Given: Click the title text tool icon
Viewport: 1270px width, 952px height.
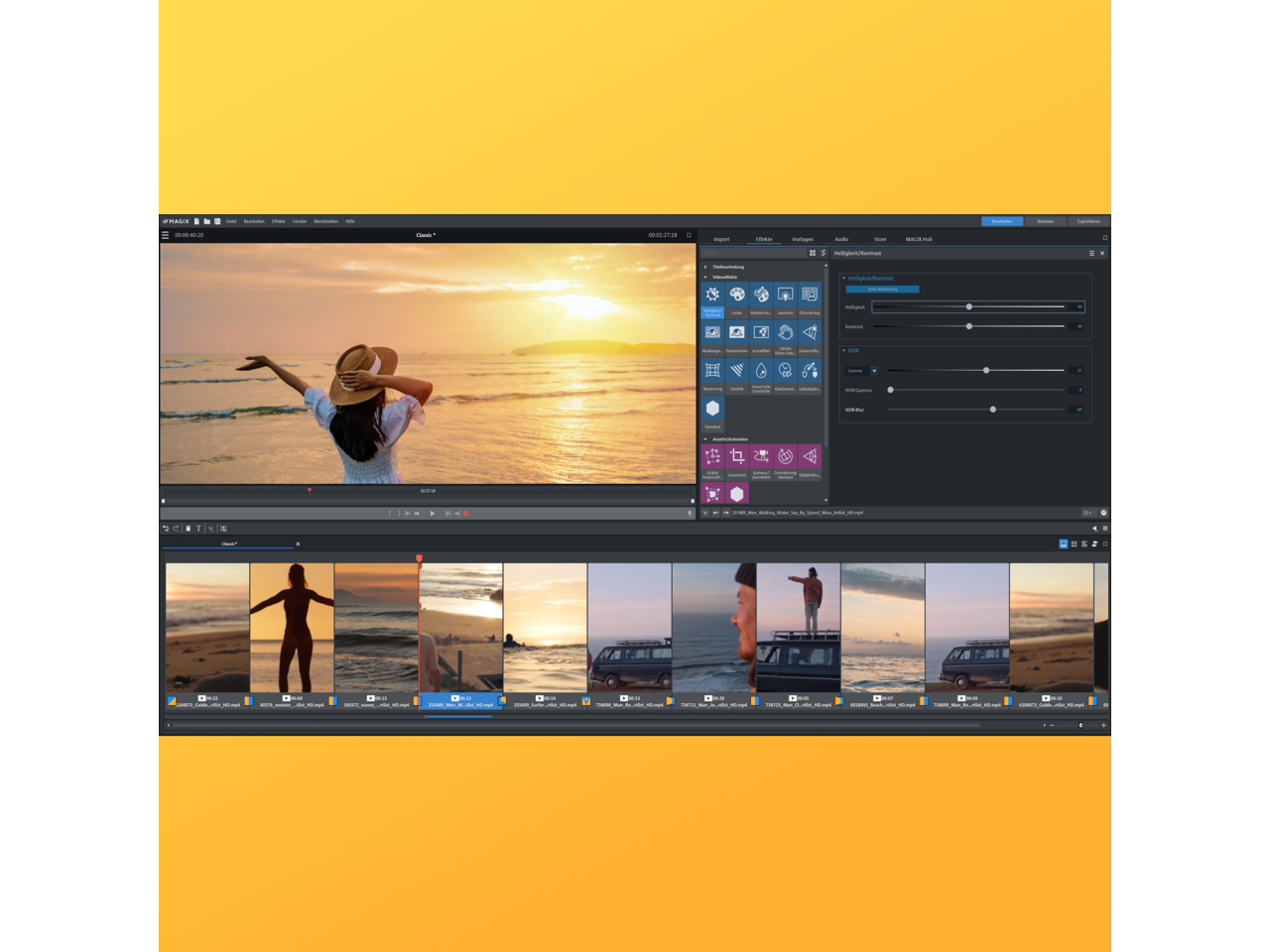Looking at the screenshot, I should point(198,529).
